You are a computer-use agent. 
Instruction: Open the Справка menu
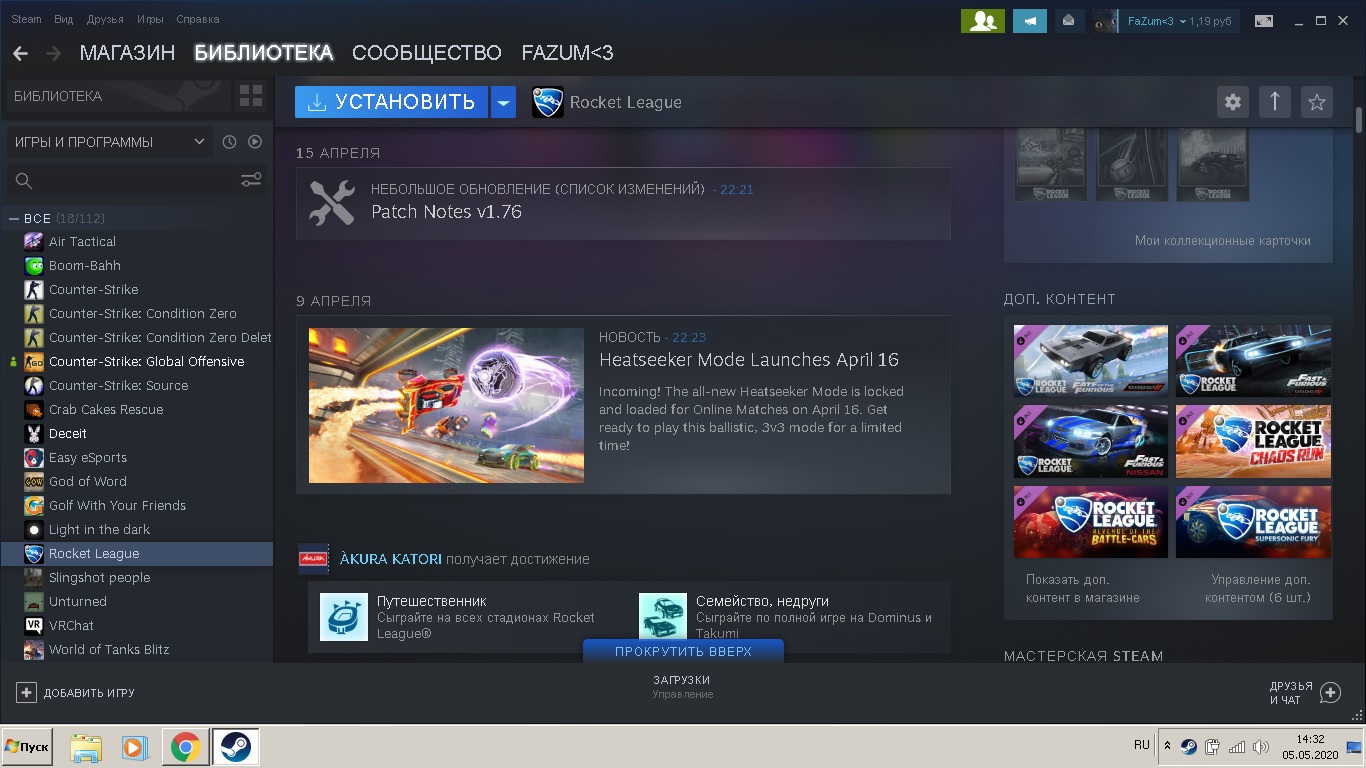click(197, 19)
